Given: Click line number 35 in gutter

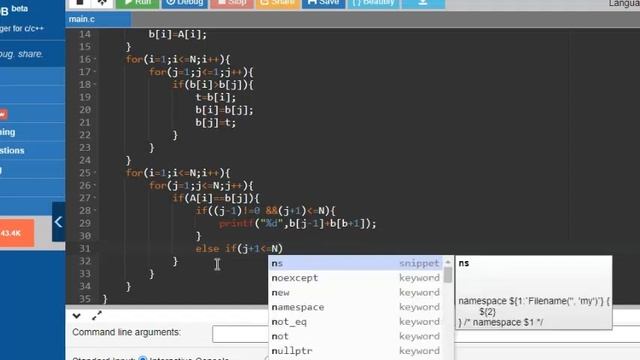Looking at the screenshot, I should pos(84,299).
